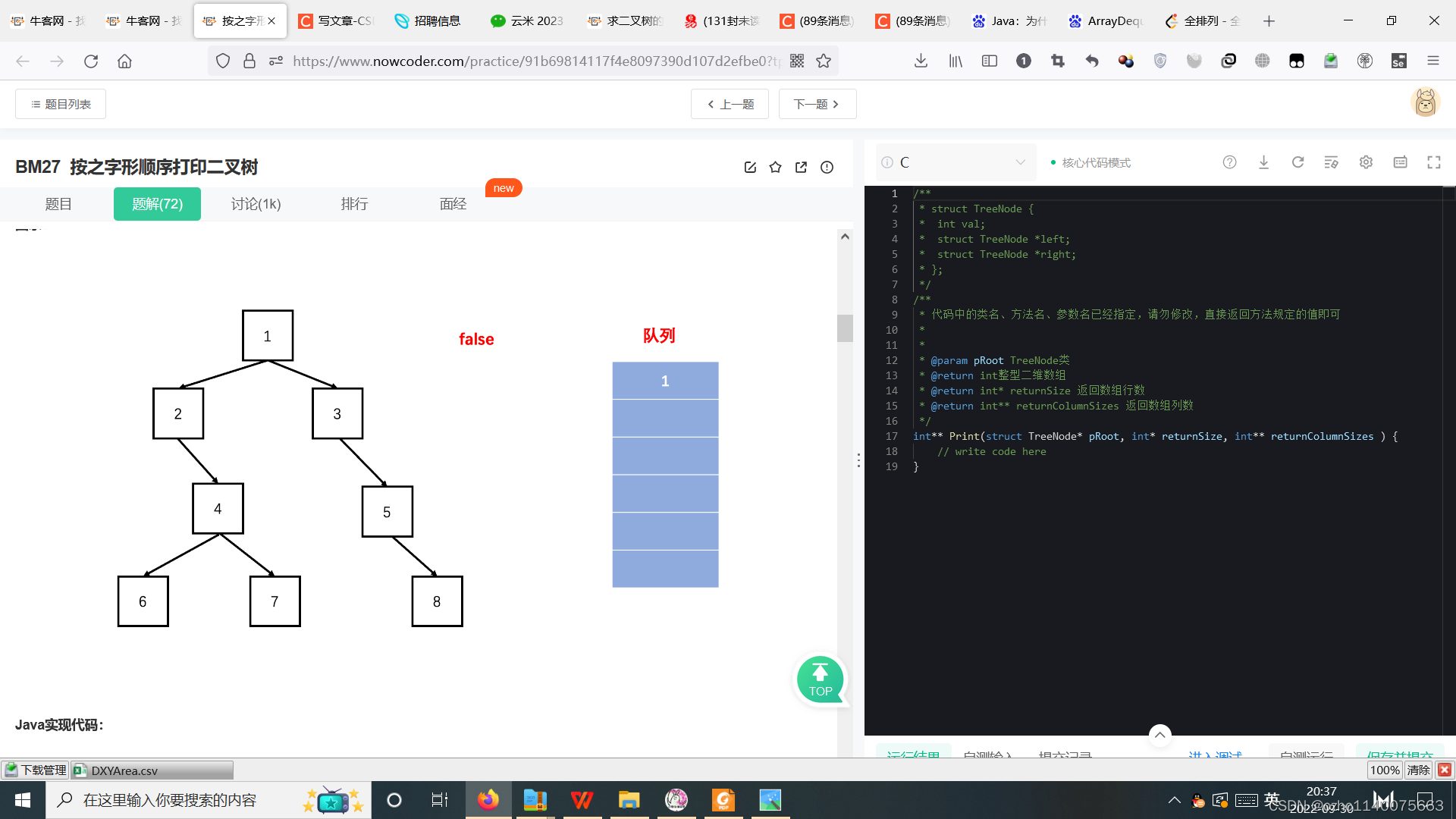Click the nowcoder URL address bar
Viewport: 1456px width, 819px height.
click(535, 61)
